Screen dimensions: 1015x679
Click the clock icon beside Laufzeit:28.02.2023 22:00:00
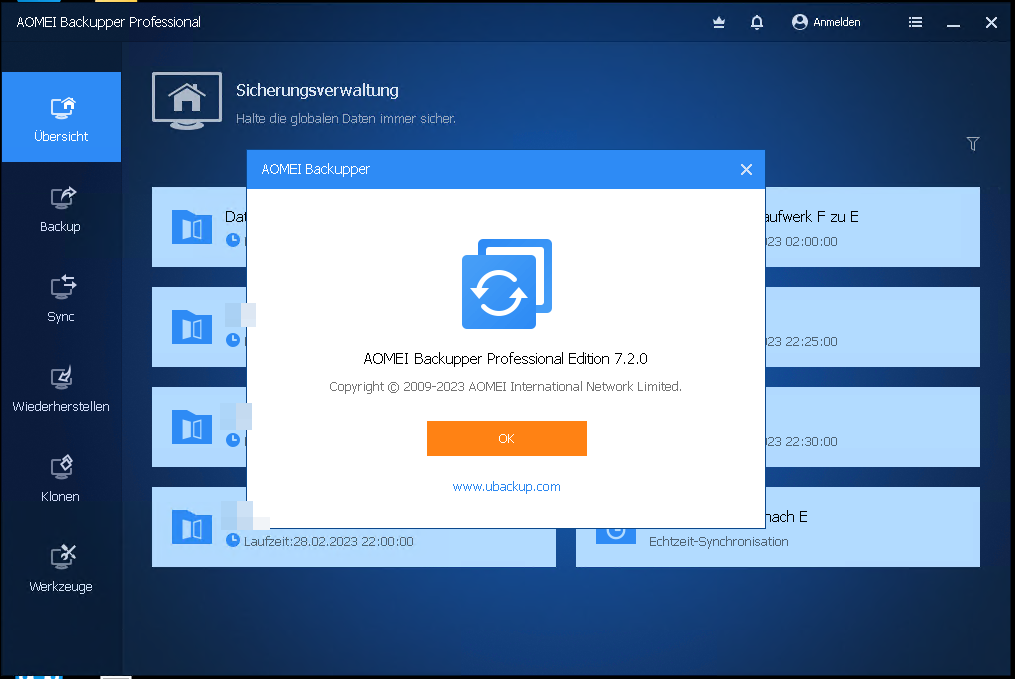[233, 540]
